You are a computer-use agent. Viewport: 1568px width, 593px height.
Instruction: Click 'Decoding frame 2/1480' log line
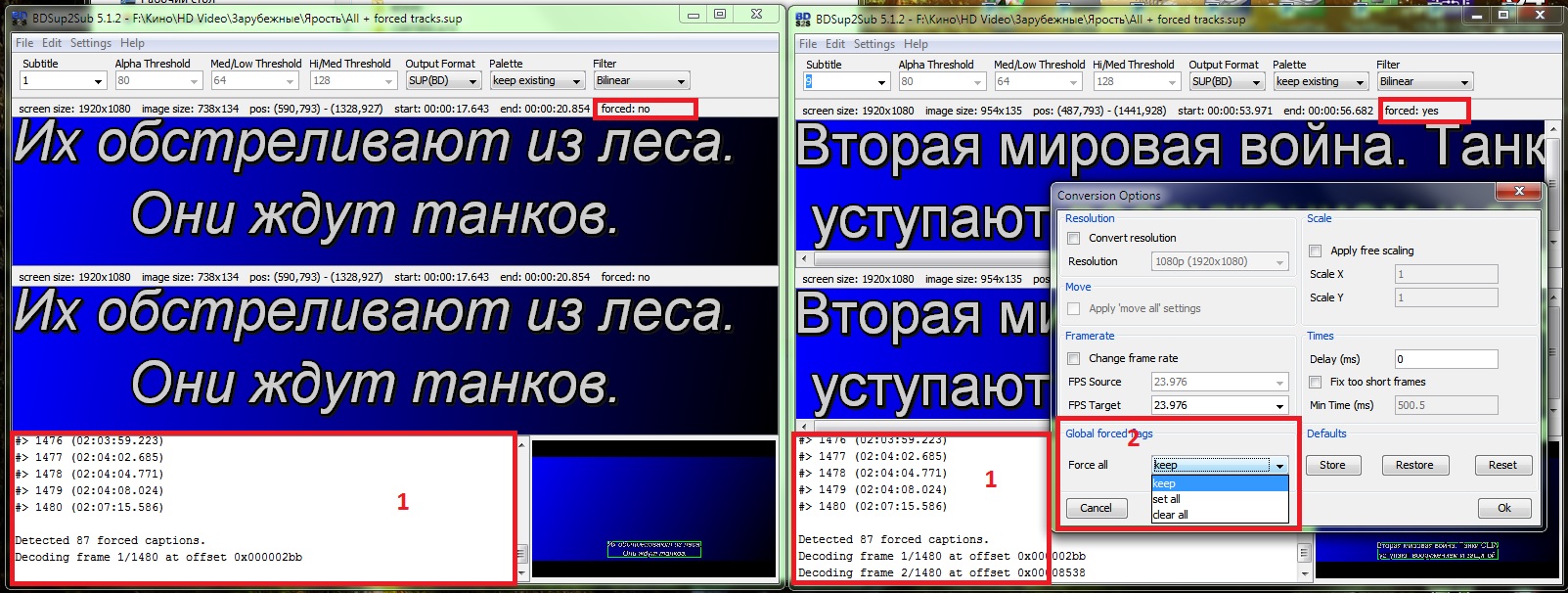pos(942,572)
